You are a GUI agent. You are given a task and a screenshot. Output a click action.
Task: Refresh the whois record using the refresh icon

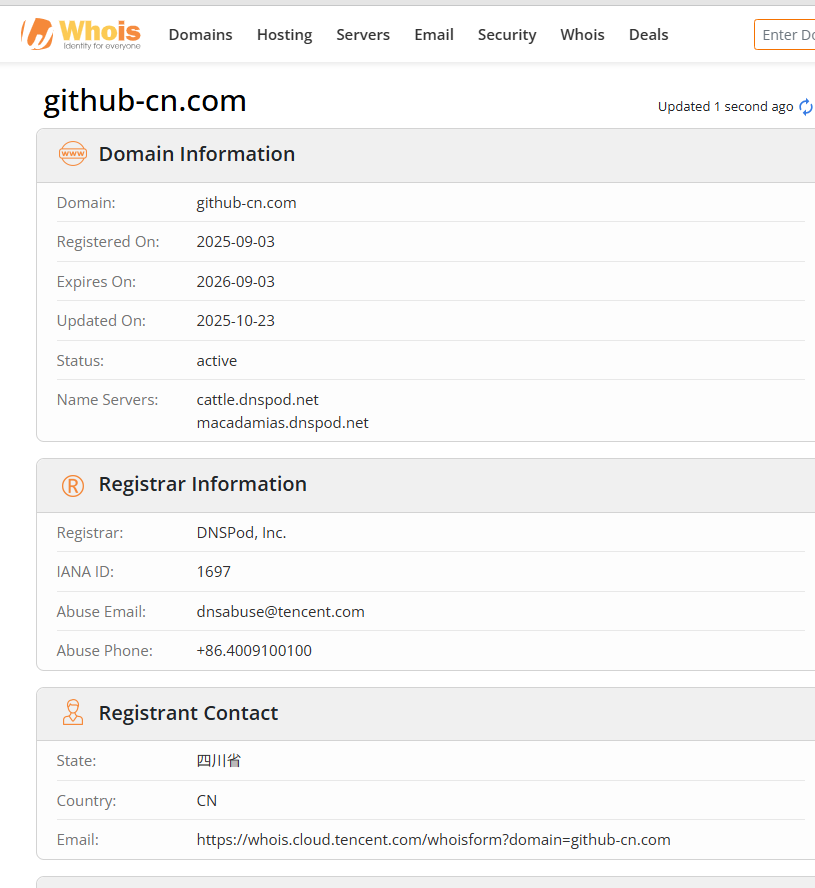(x=806, y=107)
